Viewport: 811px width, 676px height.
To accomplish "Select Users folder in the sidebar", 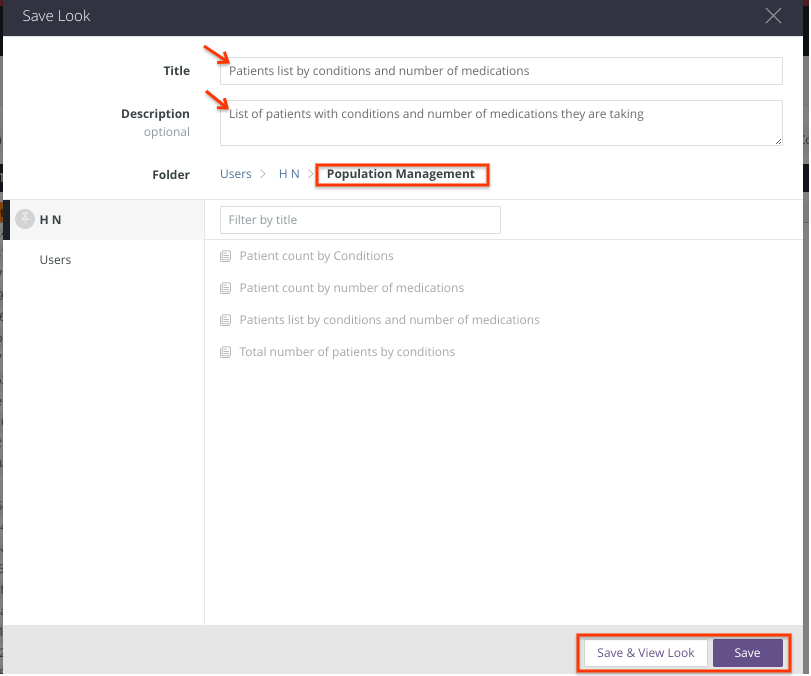I will tap(55, 260).
